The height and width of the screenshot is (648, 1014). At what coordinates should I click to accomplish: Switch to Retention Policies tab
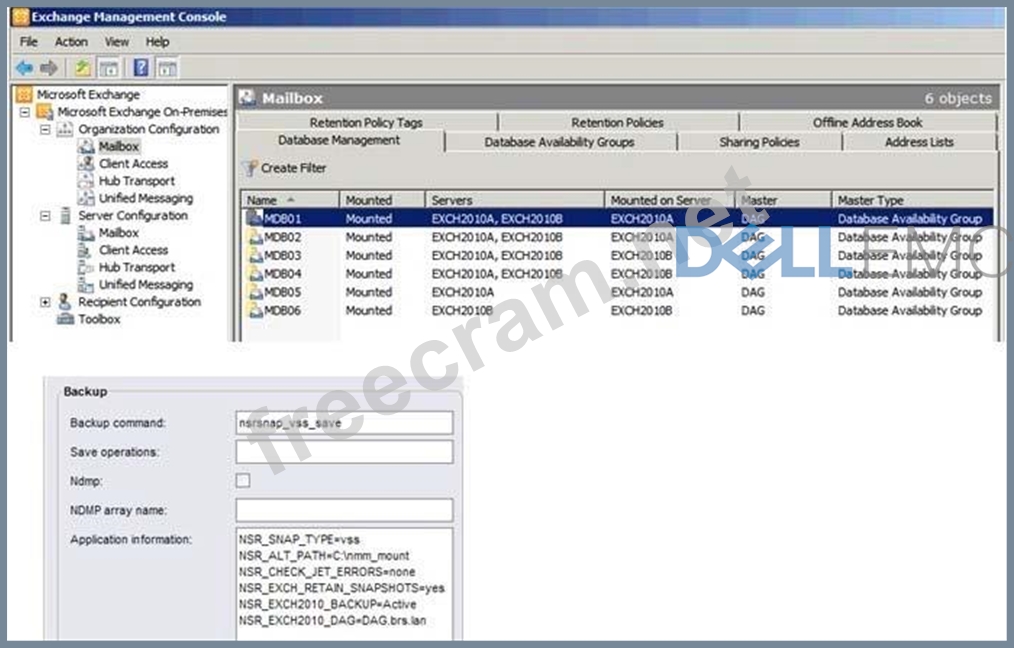click(618, 122)
